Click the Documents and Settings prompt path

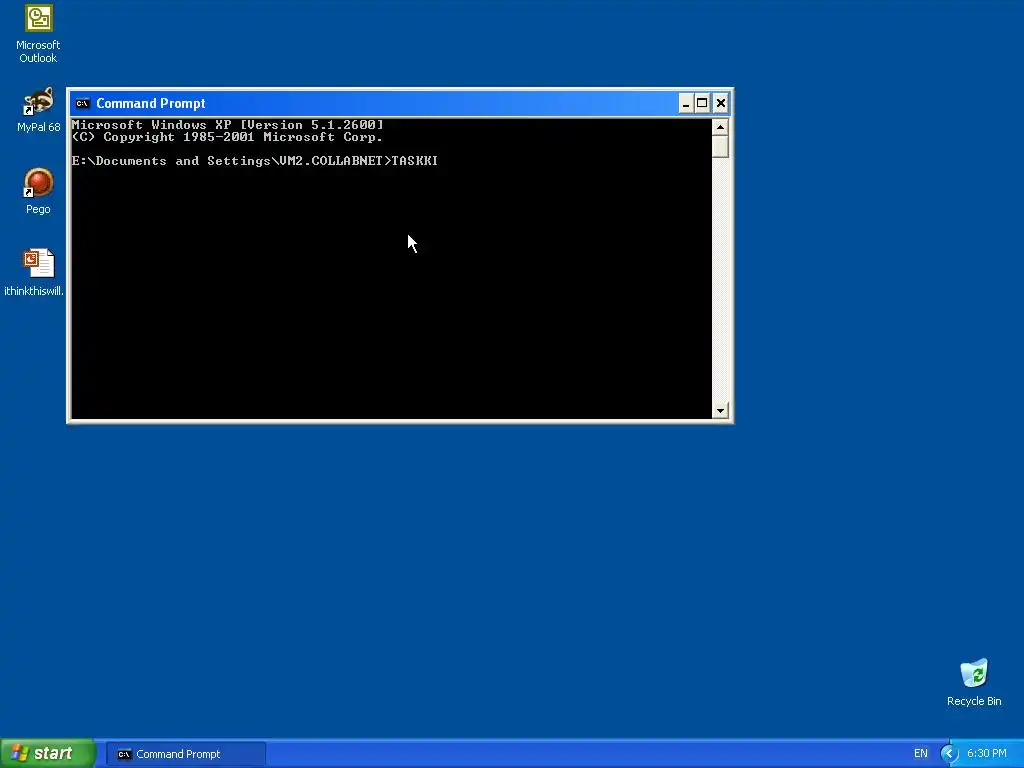[231, 161]
